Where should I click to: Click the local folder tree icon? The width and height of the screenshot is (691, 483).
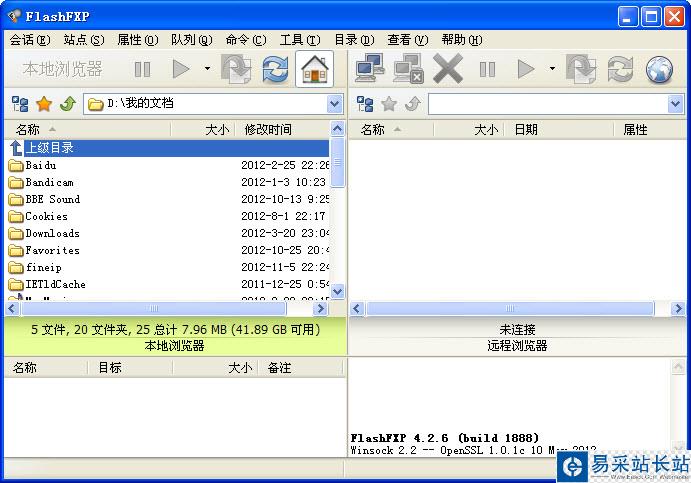20,104
